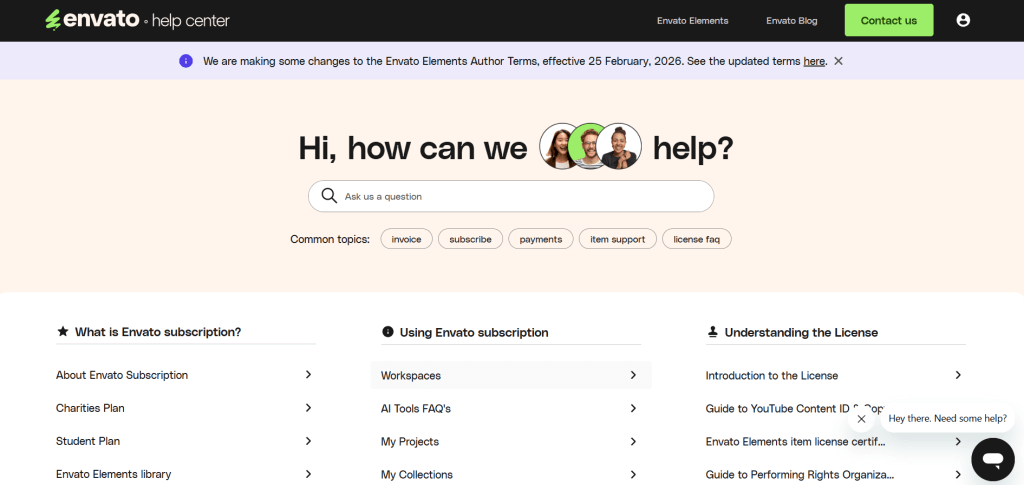Open the About Envato Subscription article

[122, 375]
